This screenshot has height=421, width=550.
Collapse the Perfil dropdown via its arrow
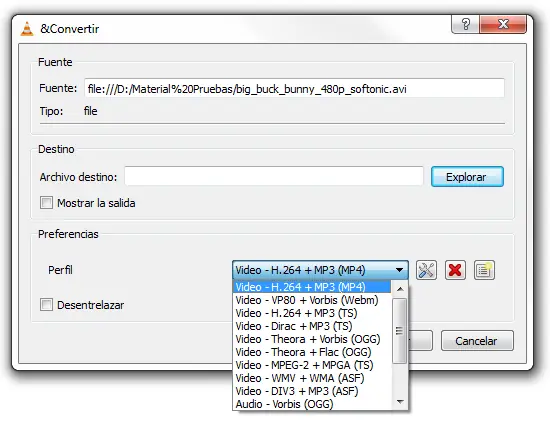tap(399, 270)
